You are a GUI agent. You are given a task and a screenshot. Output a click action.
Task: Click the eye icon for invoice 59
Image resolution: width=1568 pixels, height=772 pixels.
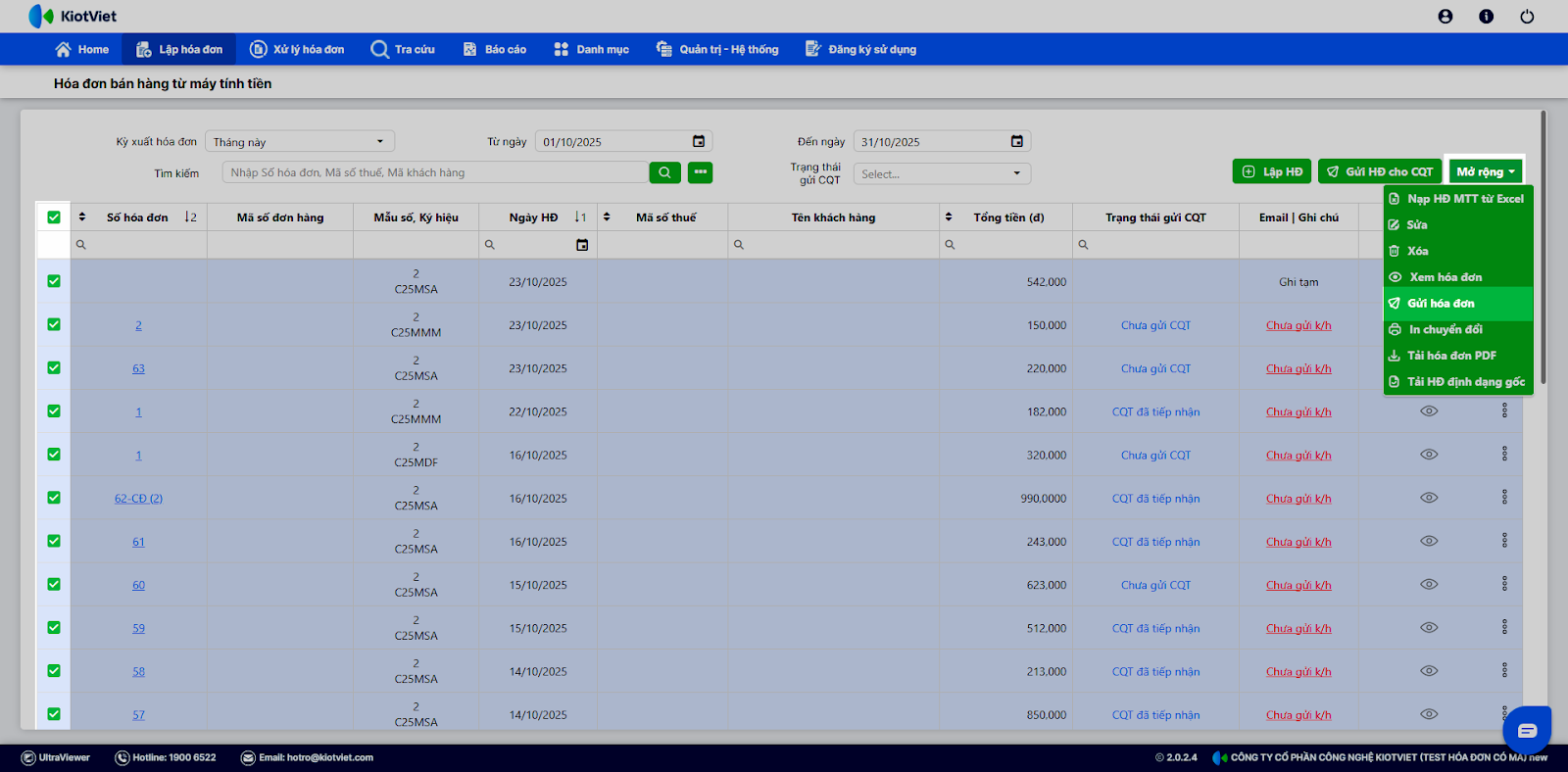coord(1430,627)
